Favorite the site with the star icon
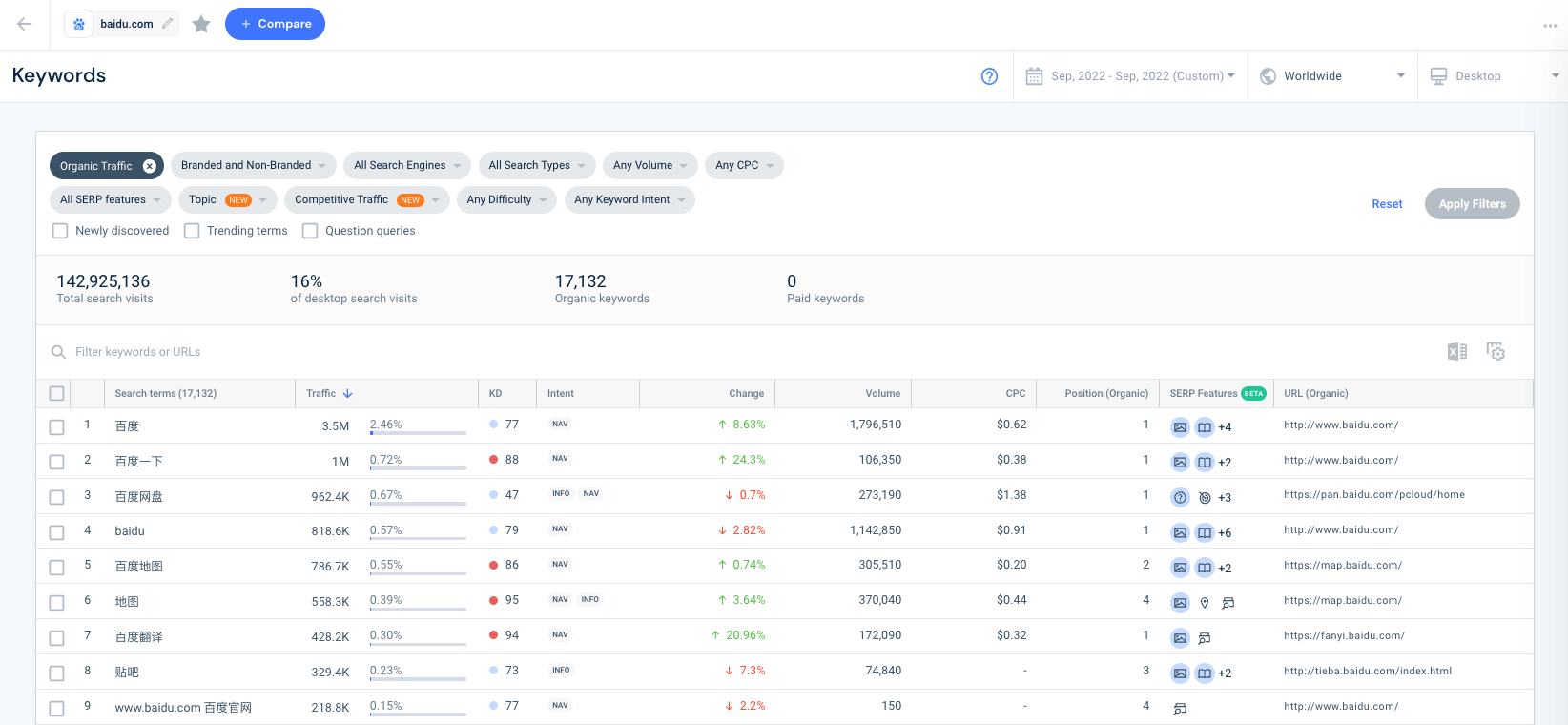Image resolution: width=1568 pixels, height=725 pixels. click(201, 24)
